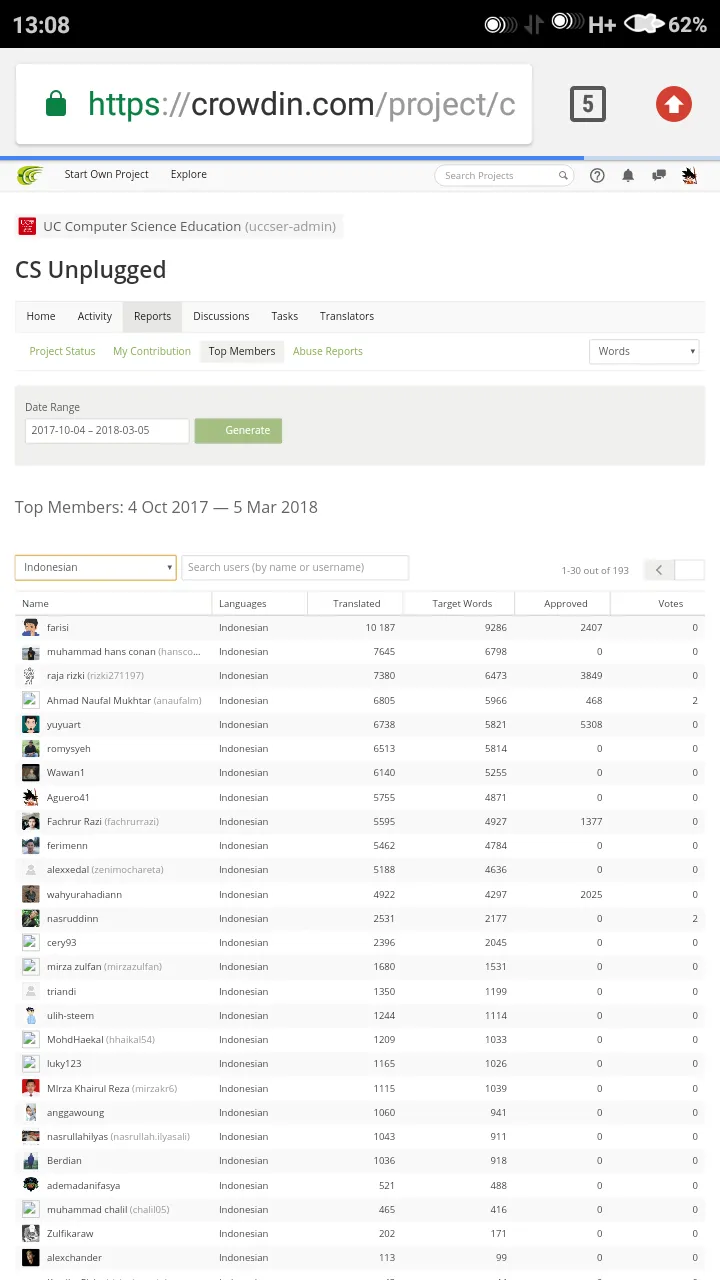Screen dimensions: 720x1280
Task: Click Start Own Project link
Action: (x=107, y=174)
